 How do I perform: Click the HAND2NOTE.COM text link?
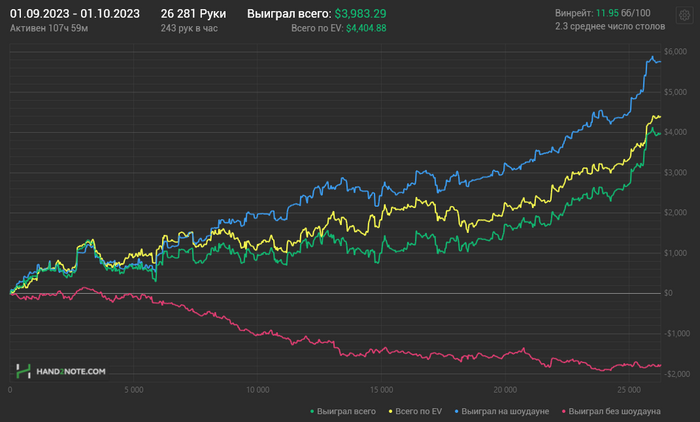(71, 372)
